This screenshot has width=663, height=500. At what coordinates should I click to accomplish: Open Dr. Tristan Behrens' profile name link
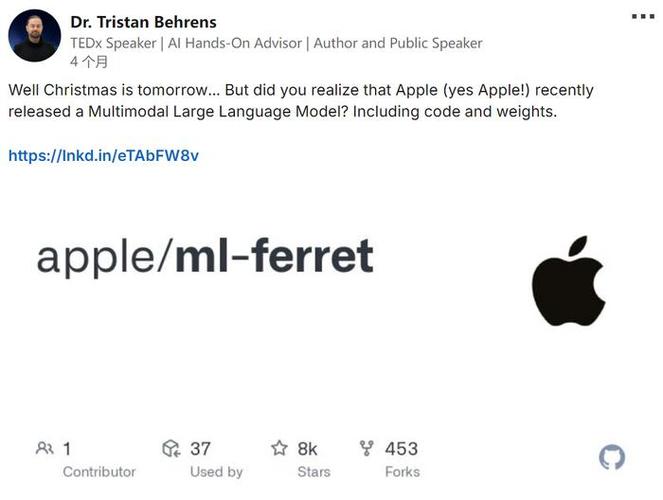pyautogui.click(x=143, y=21)
